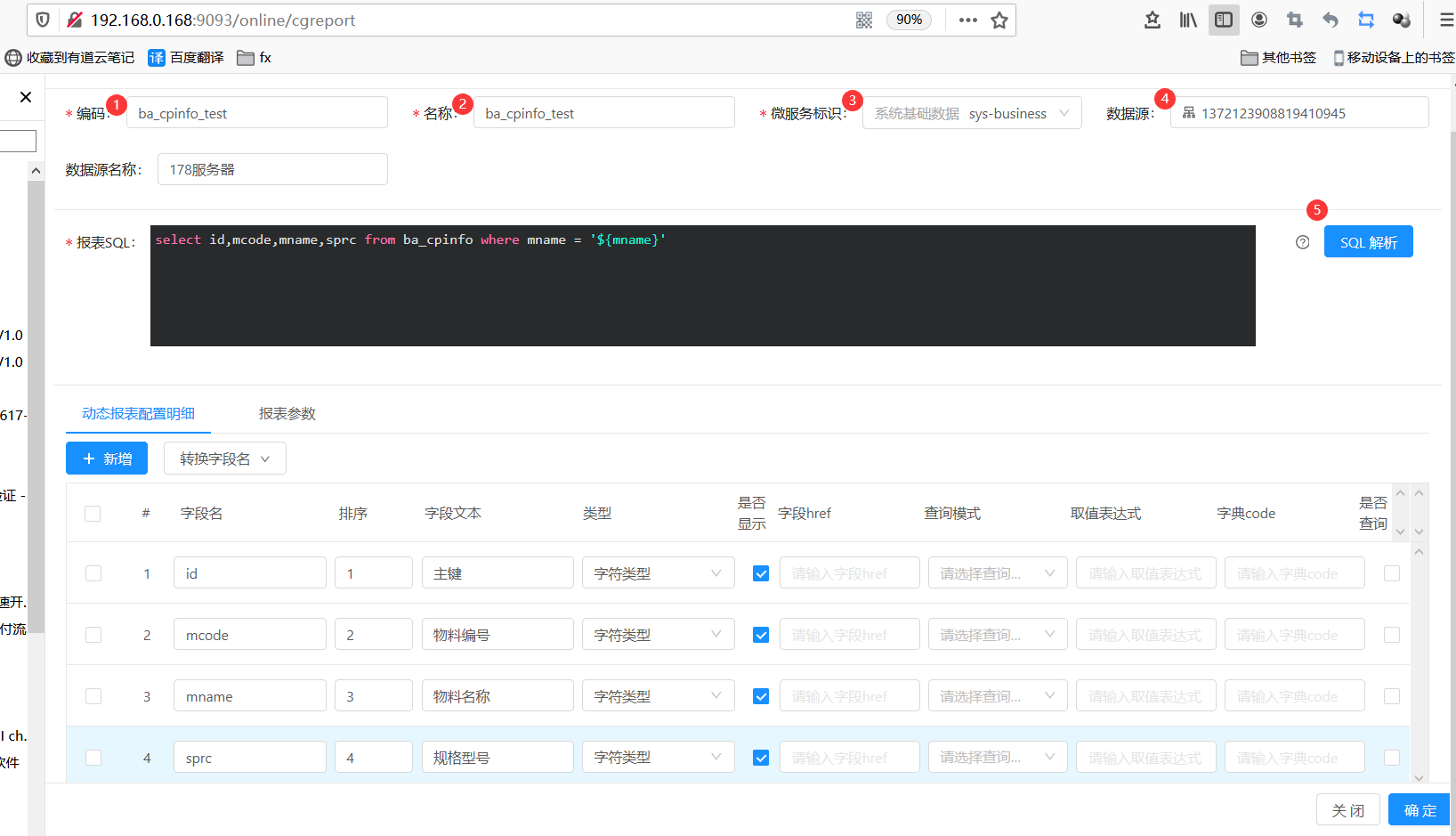Image resolution: width=1456 pixels, height=836 pixels.
Task: Click the table vertical scrollbar down arrow
Action: [x=1420, y=777]
